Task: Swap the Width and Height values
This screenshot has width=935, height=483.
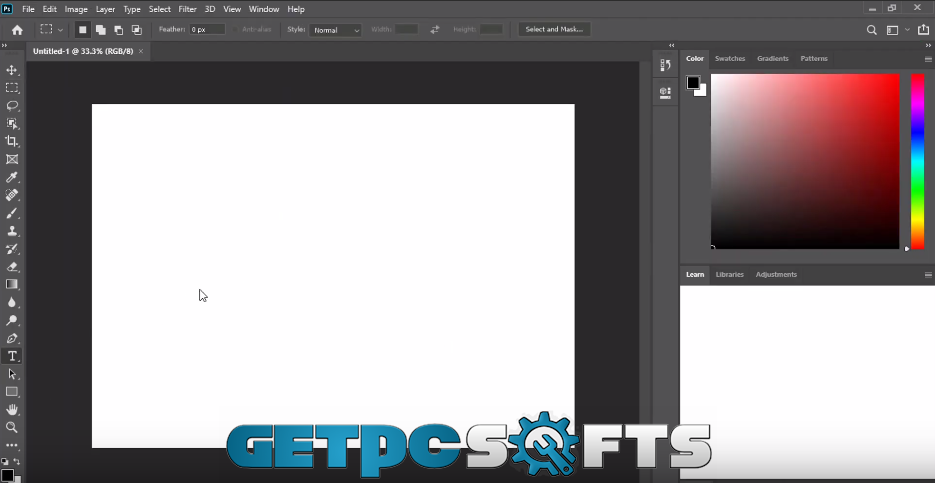Action: (435, 29)
